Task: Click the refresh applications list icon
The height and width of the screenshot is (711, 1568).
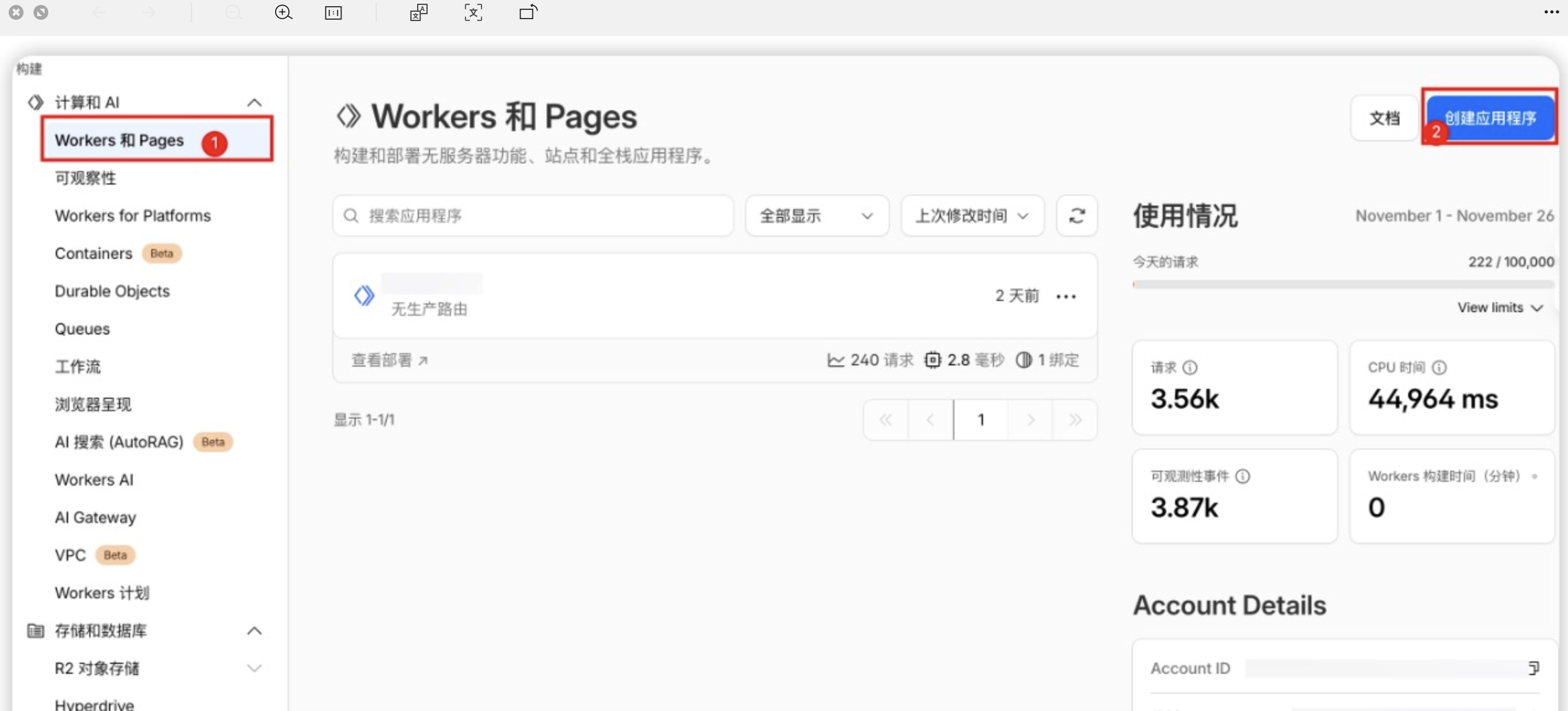Action: pyautogui.click(x=1077, y=216)
